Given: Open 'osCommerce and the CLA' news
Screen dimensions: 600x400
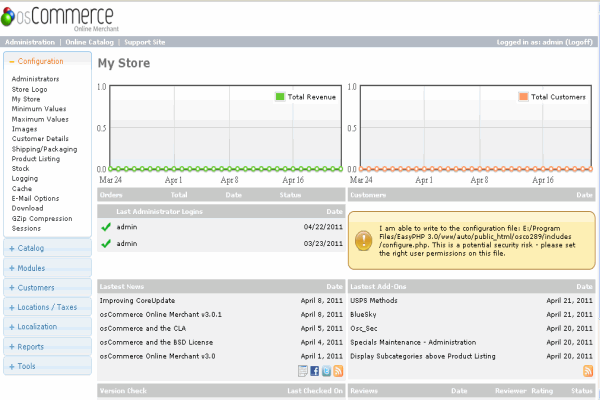Looking at the screenshot, I should pyautogui.click(x=143, y=328).
